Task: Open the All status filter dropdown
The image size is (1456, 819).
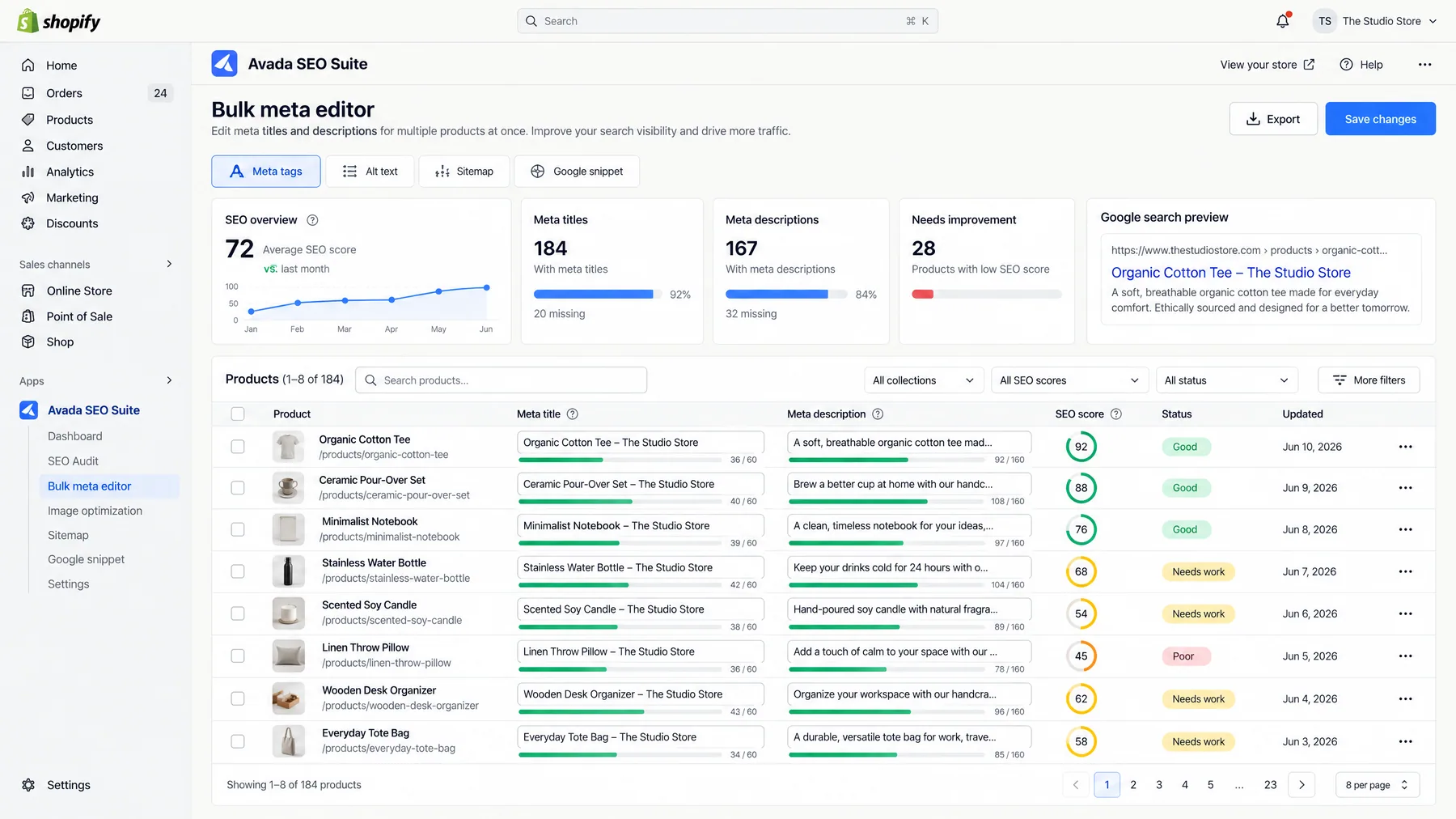Action: (x=1227, y=380)
